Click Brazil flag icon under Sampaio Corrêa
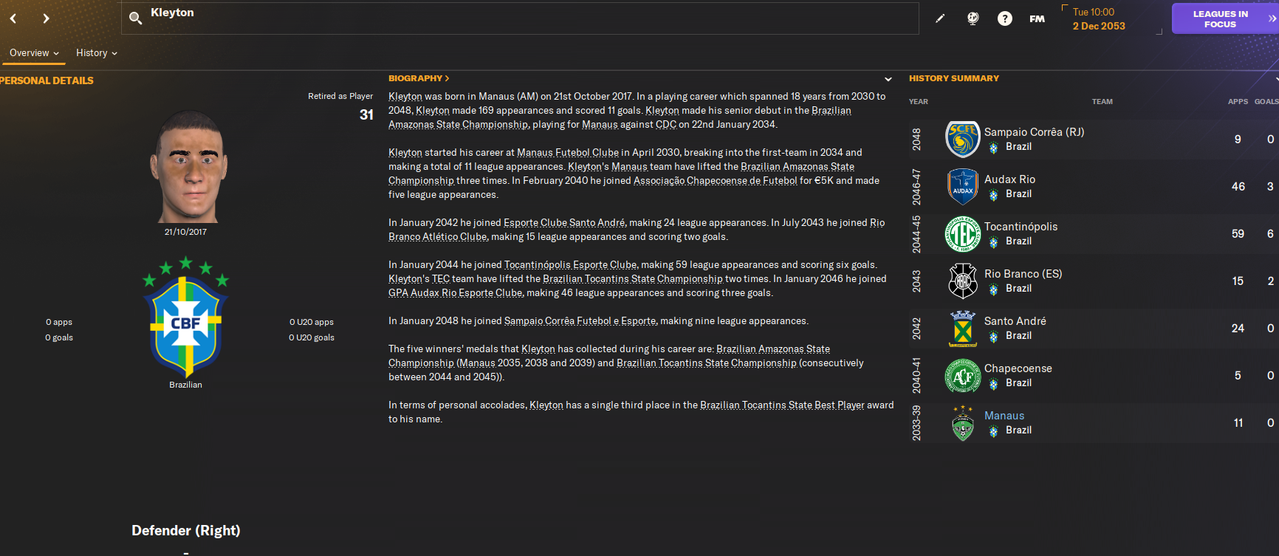This screenshot has height=556, width=1279. [x=993, y=147]
